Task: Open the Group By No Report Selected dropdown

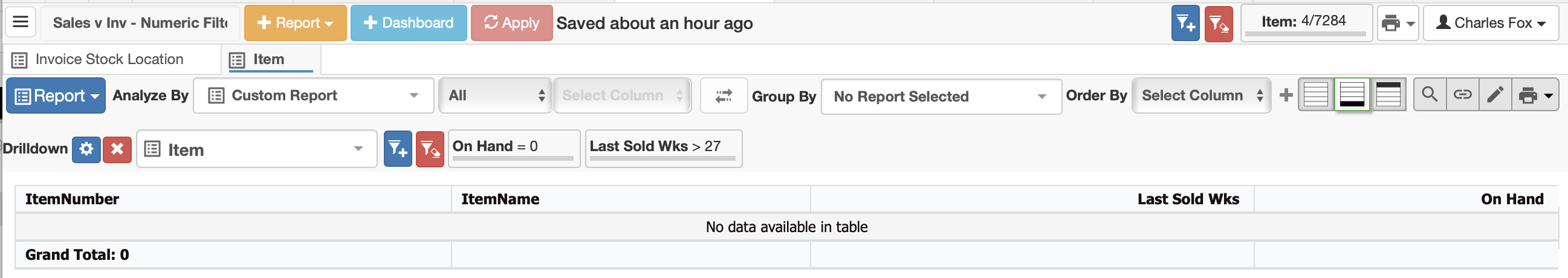Action: coord(941,96)
